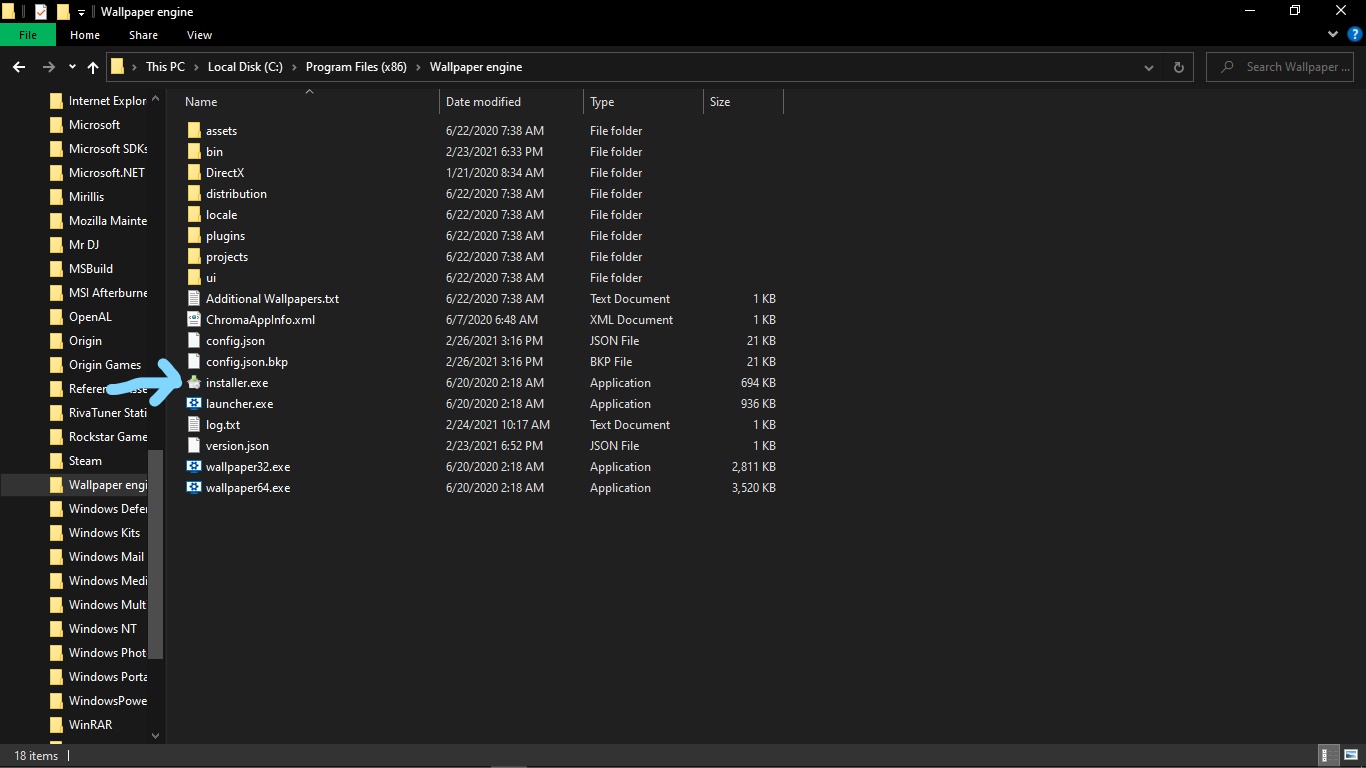Select the log.txt file icon
This screenshot has height=768, width=1366.
click(x=194, y=425)
